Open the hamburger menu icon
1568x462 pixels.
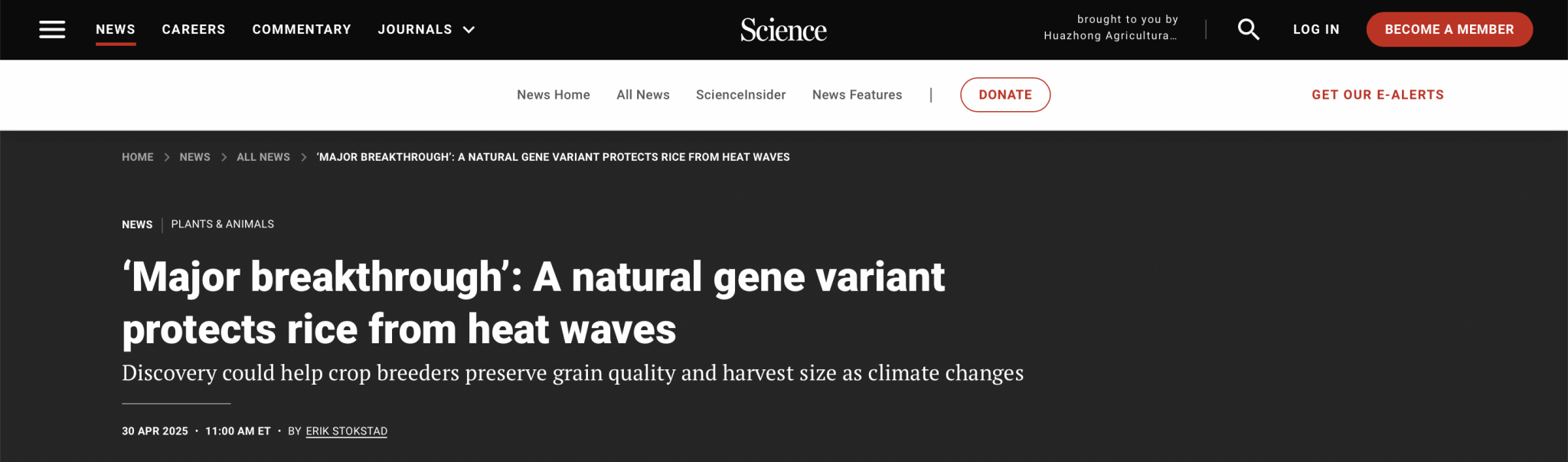pos(52,29)
